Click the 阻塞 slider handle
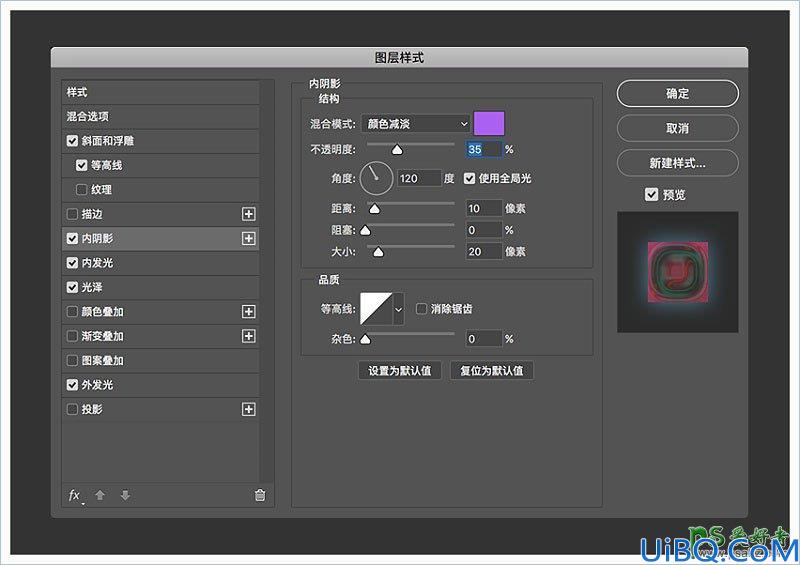Screen dimensions: 800x565 365,231
